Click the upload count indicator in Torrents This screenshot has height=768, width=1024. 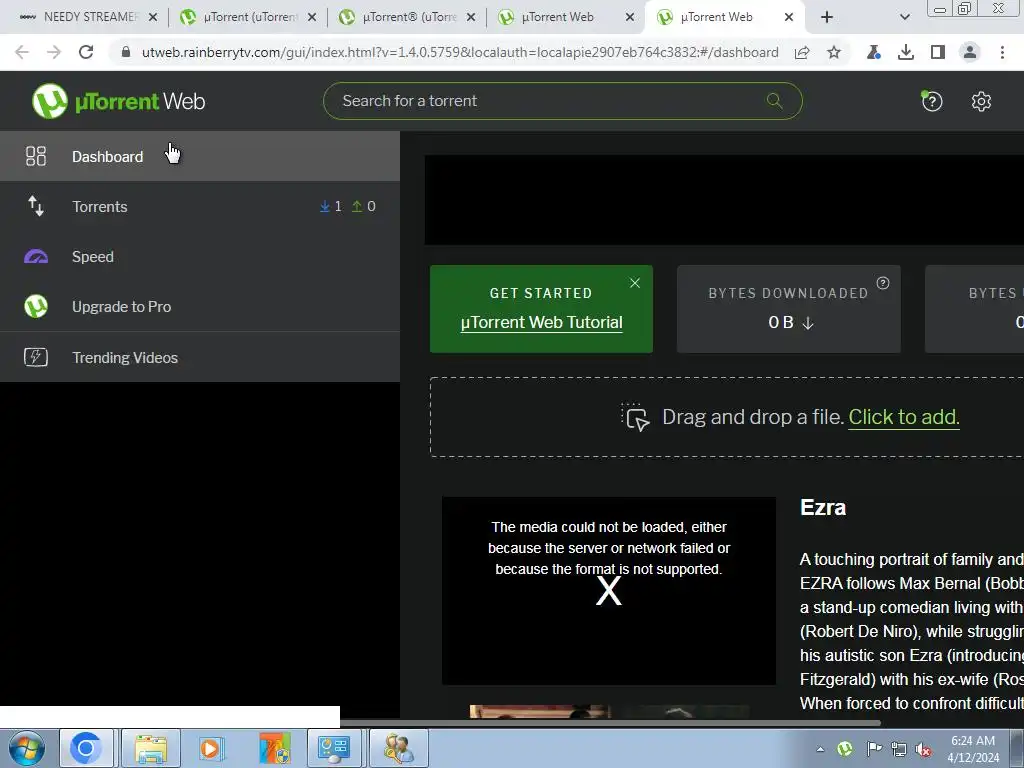(x=364, y=206)
